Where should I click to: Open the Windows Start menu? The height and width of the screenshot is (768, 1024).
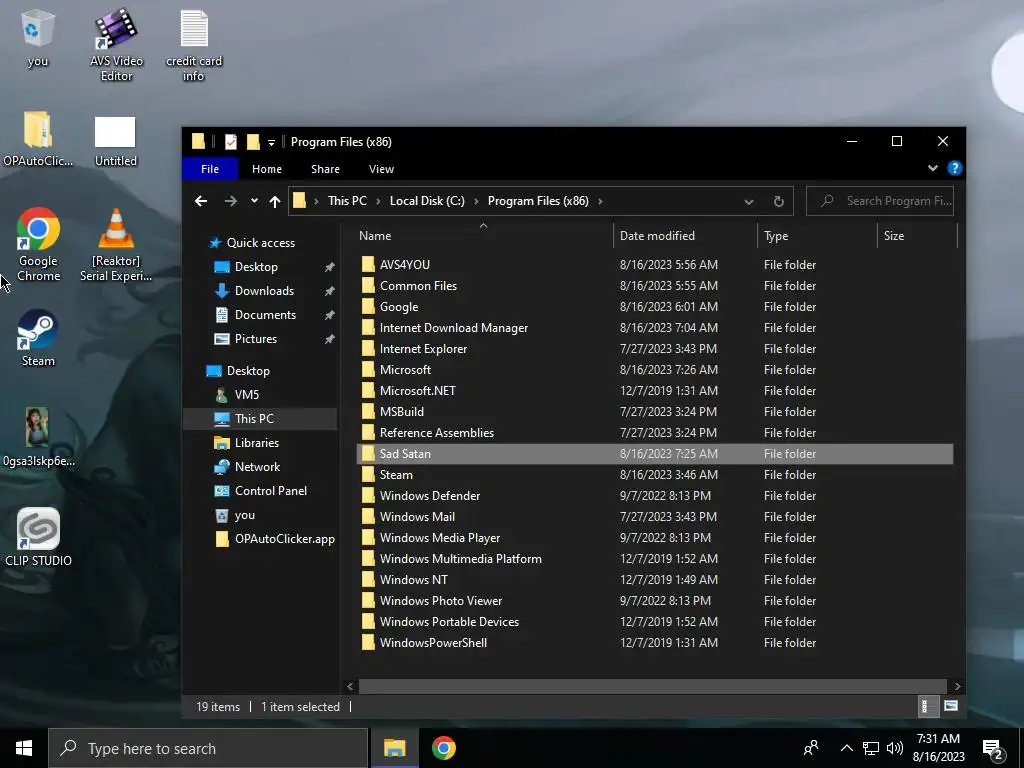[x=24, y=748]
